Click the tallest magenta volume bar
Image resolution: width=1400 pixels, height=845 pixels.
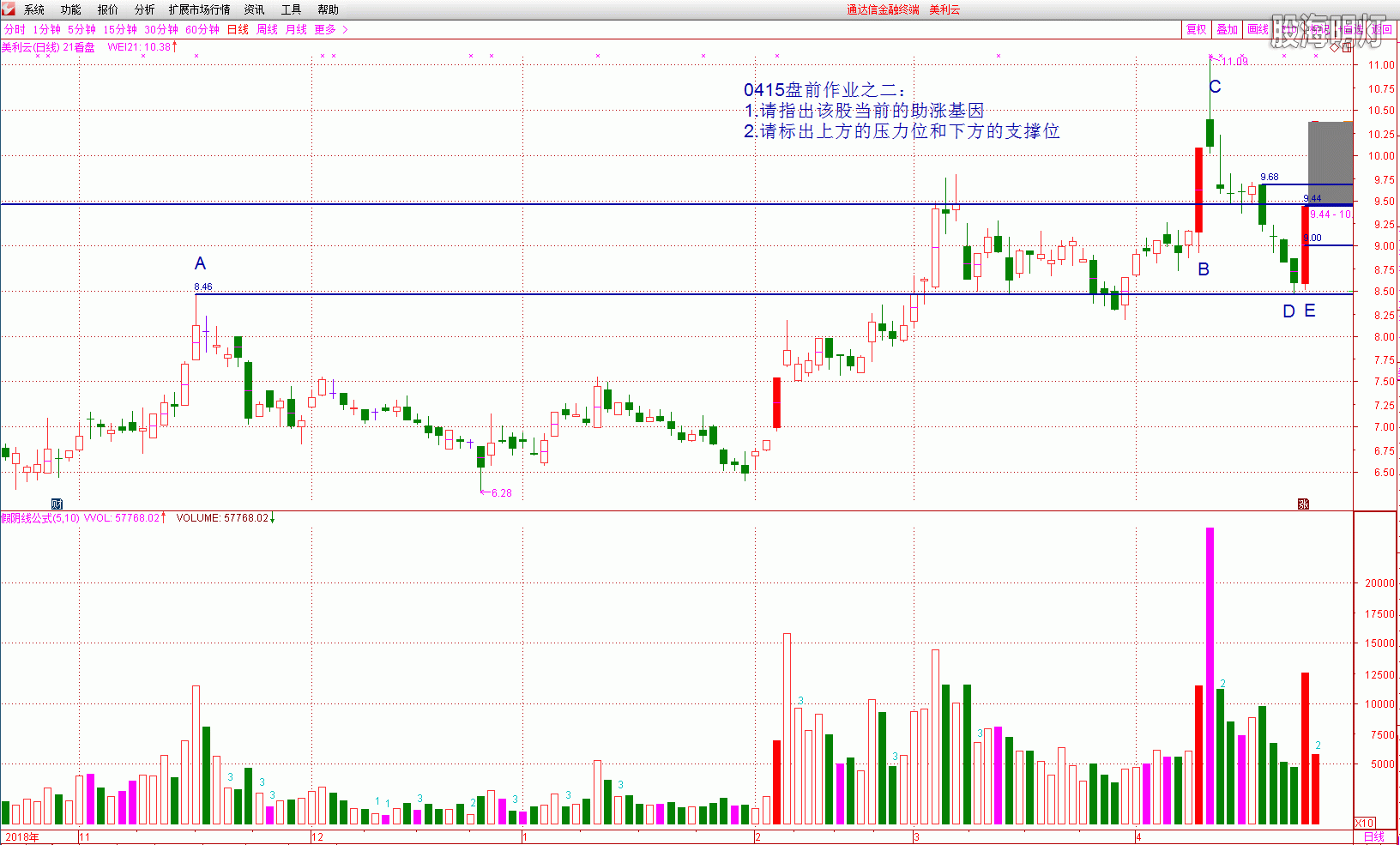(1210, 676)
